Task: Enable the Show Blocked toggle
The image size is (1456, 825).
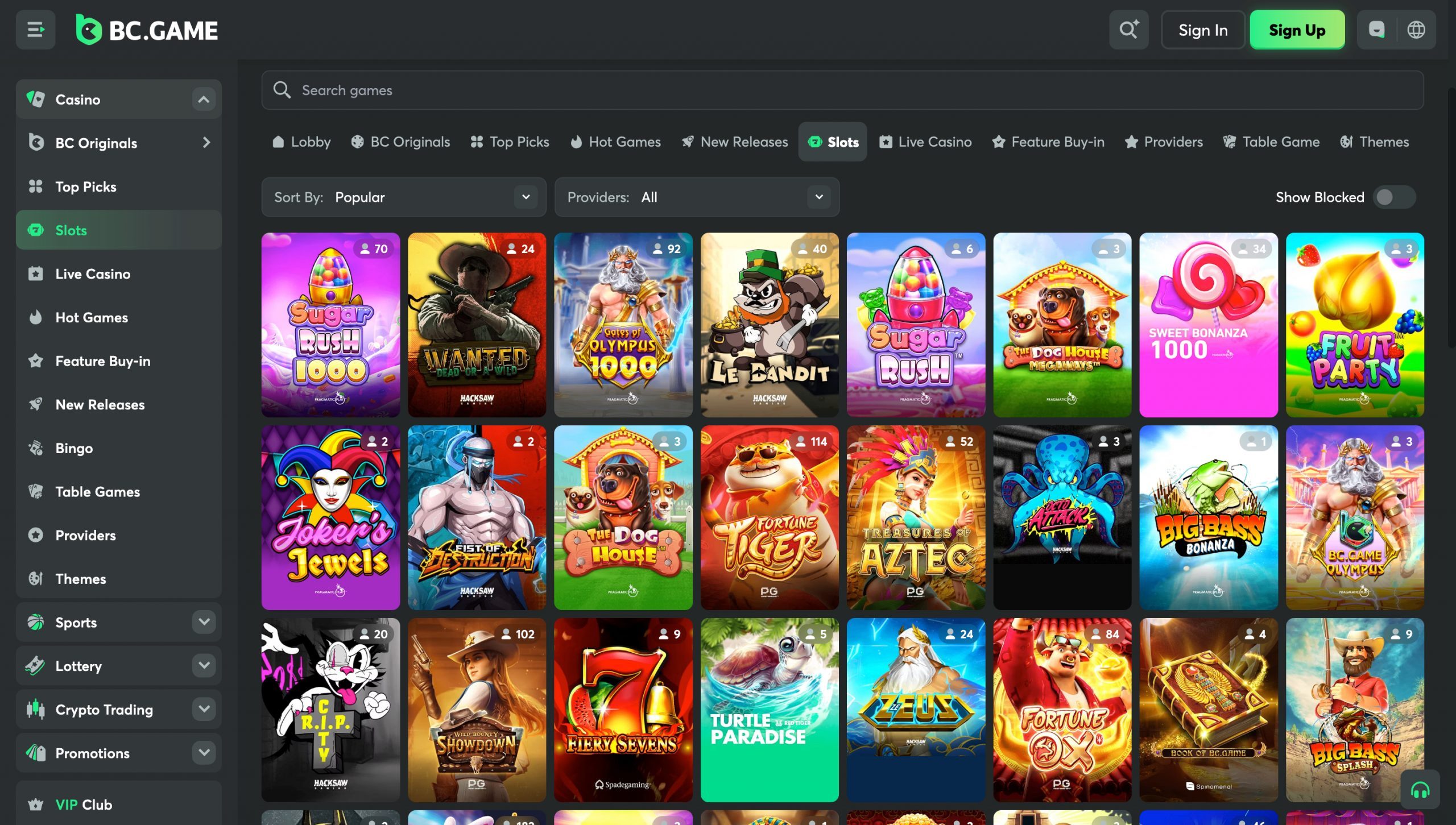Action: [1395, 197]
